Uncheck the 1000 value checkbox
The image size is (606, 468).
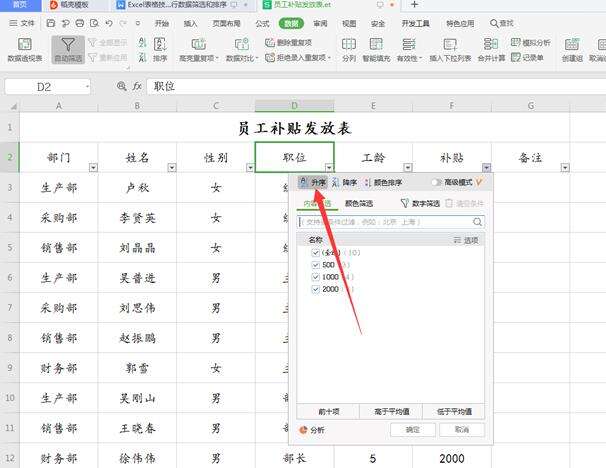pyautogui.click(x=315, y=277)
